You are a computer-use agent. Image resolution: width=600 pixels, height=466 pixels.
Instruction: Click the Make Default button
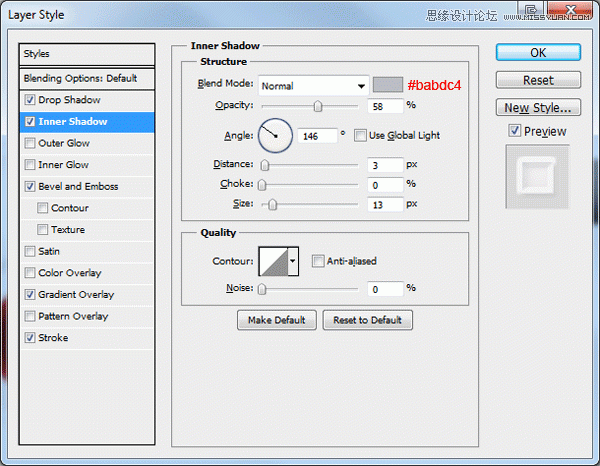coord(277,320)
